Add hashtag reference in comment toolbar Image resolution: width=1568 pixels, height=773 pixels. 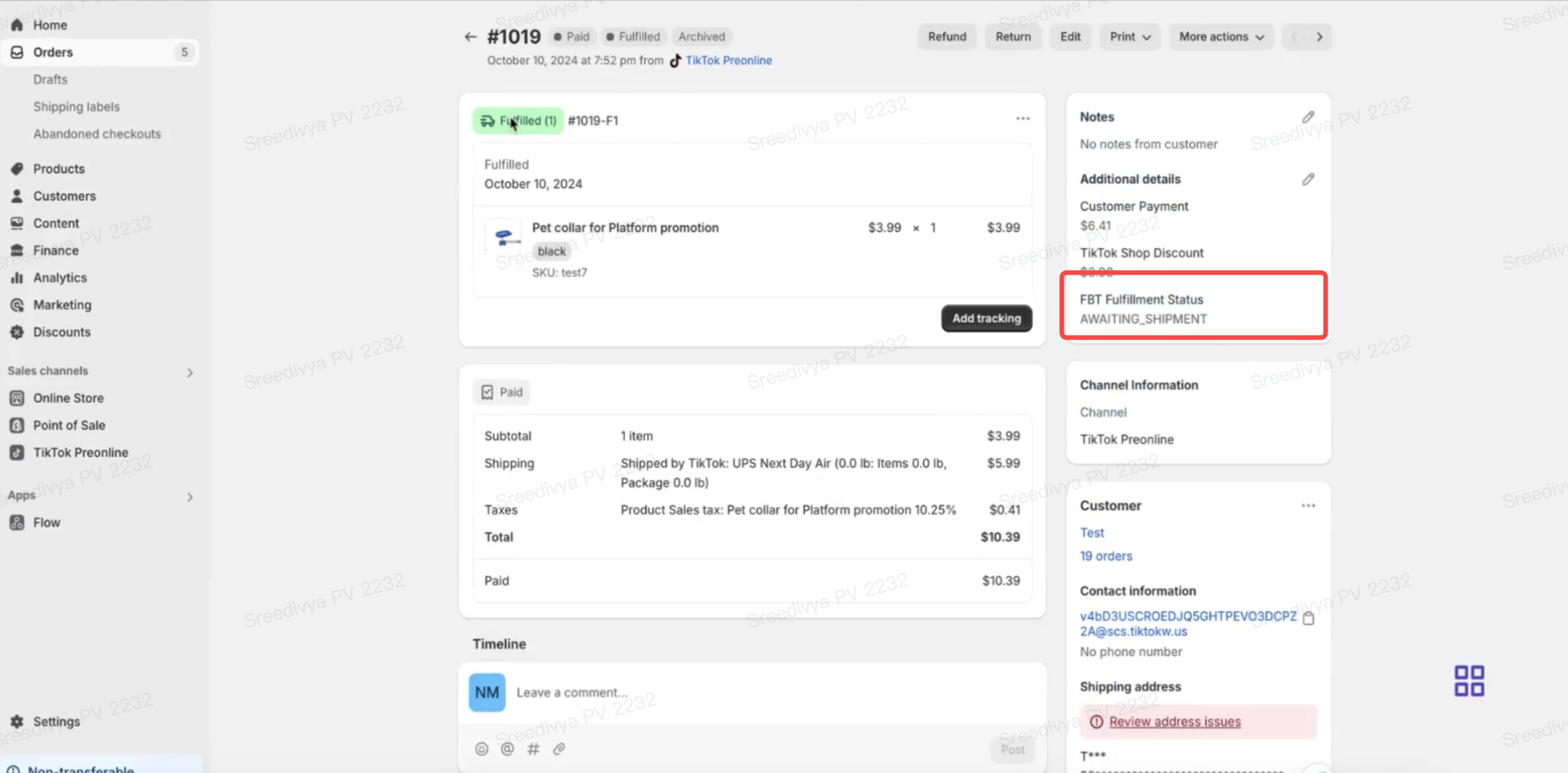533,749
